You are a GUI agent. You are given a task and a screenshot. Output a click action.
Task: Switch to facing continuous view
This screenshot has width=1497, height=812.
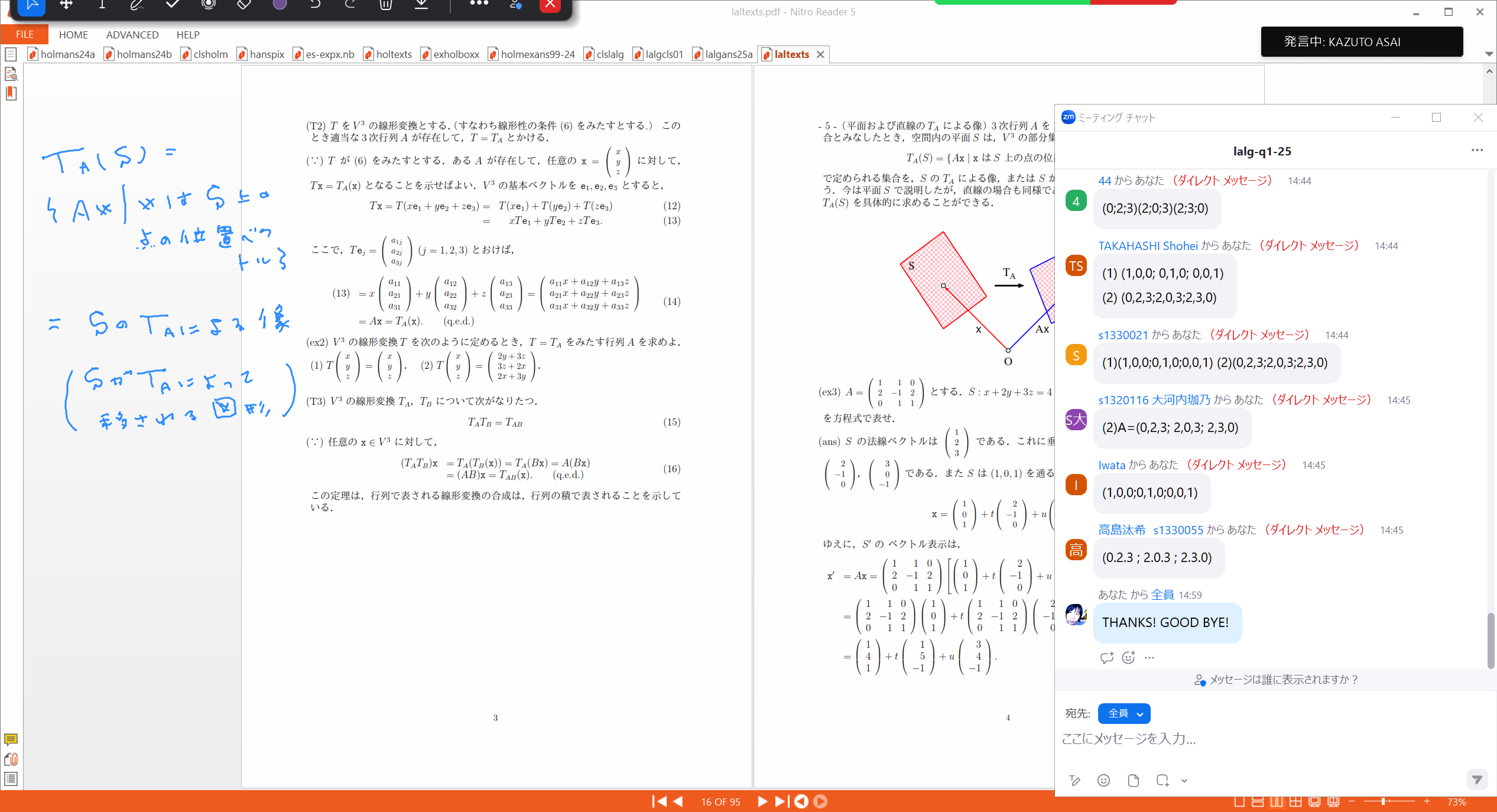(1295, 802)
